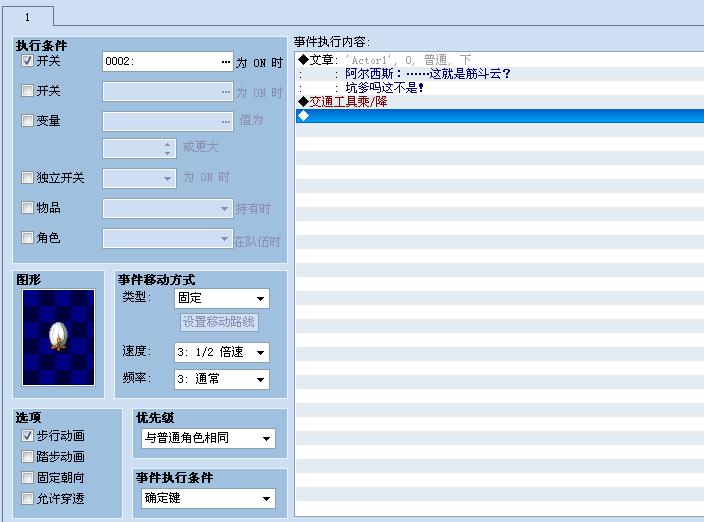Click the disabled second 开关 selector field

(168, 92)
